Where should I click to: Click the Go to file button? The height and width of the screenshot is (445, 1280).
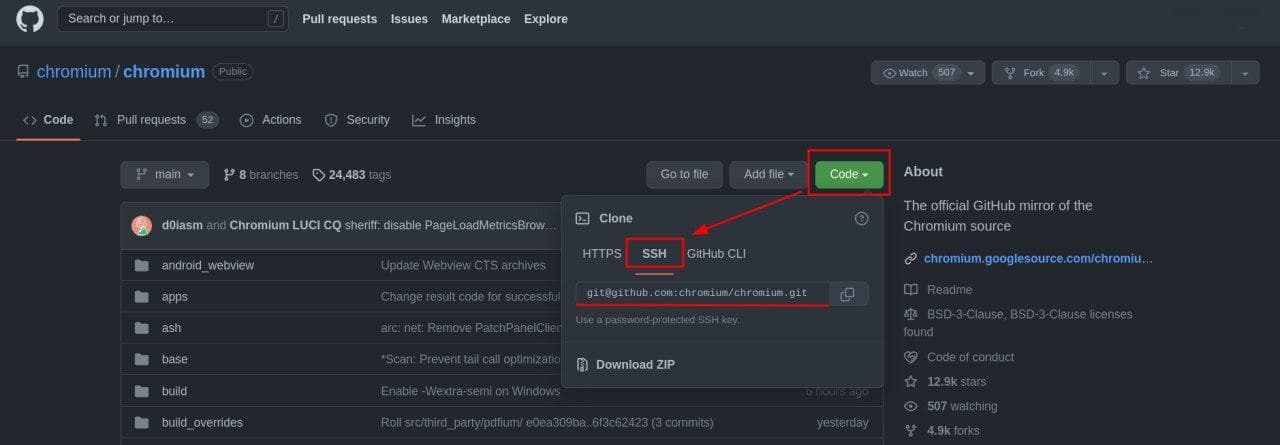coord(684,174)
